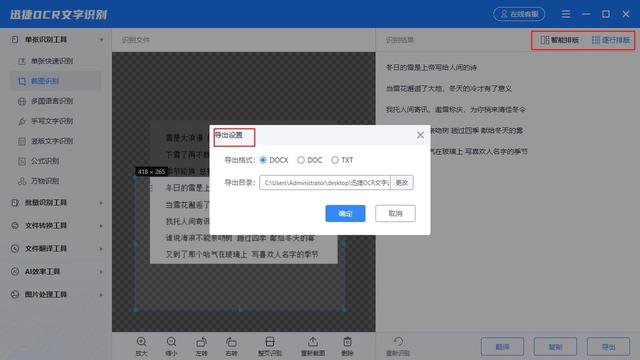Click the 整页识别 full page recognition icon
Viewport: 640px width, 360px height.
click(x=270, y=342)
